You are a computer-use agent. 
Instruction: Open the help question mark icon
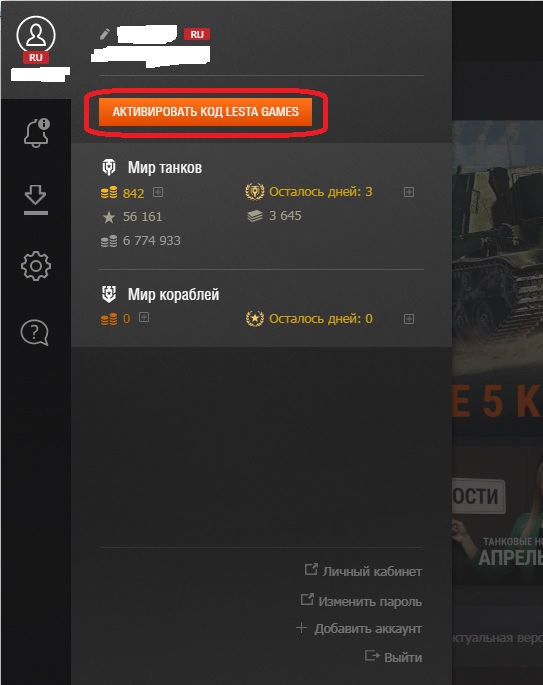pos(35,332)
